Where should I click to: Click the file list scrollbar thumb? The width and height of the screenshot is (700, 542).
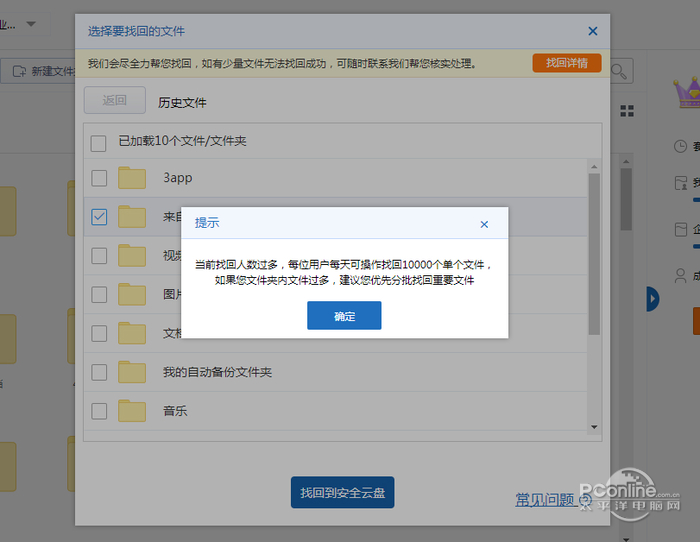click(x=594, y=254)
